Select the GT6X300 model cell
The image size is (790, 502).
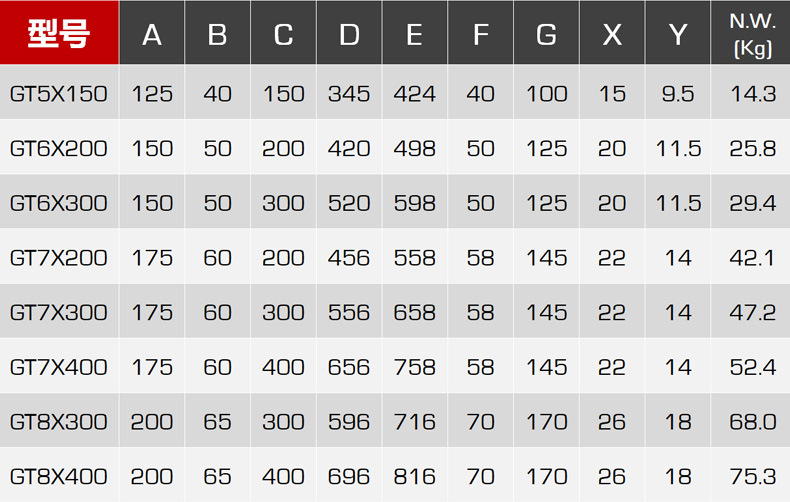(x=59, y=203)
